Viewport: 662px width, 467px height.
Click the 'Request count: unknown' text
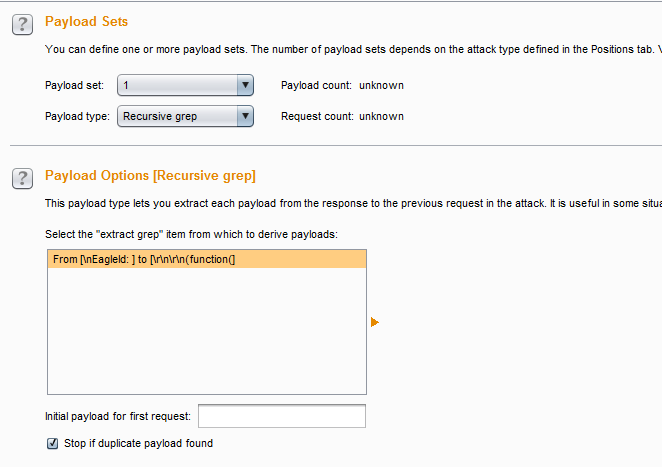point(342,117)
